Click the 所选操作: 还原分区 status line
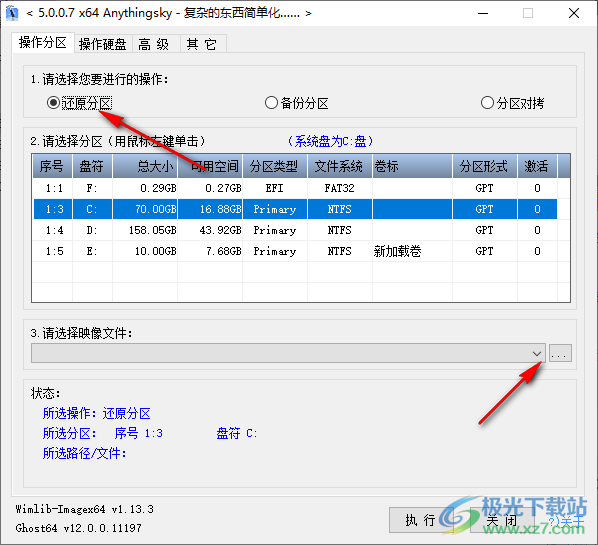This screenshot has width=598, height=545. click(x=96, y=413)
